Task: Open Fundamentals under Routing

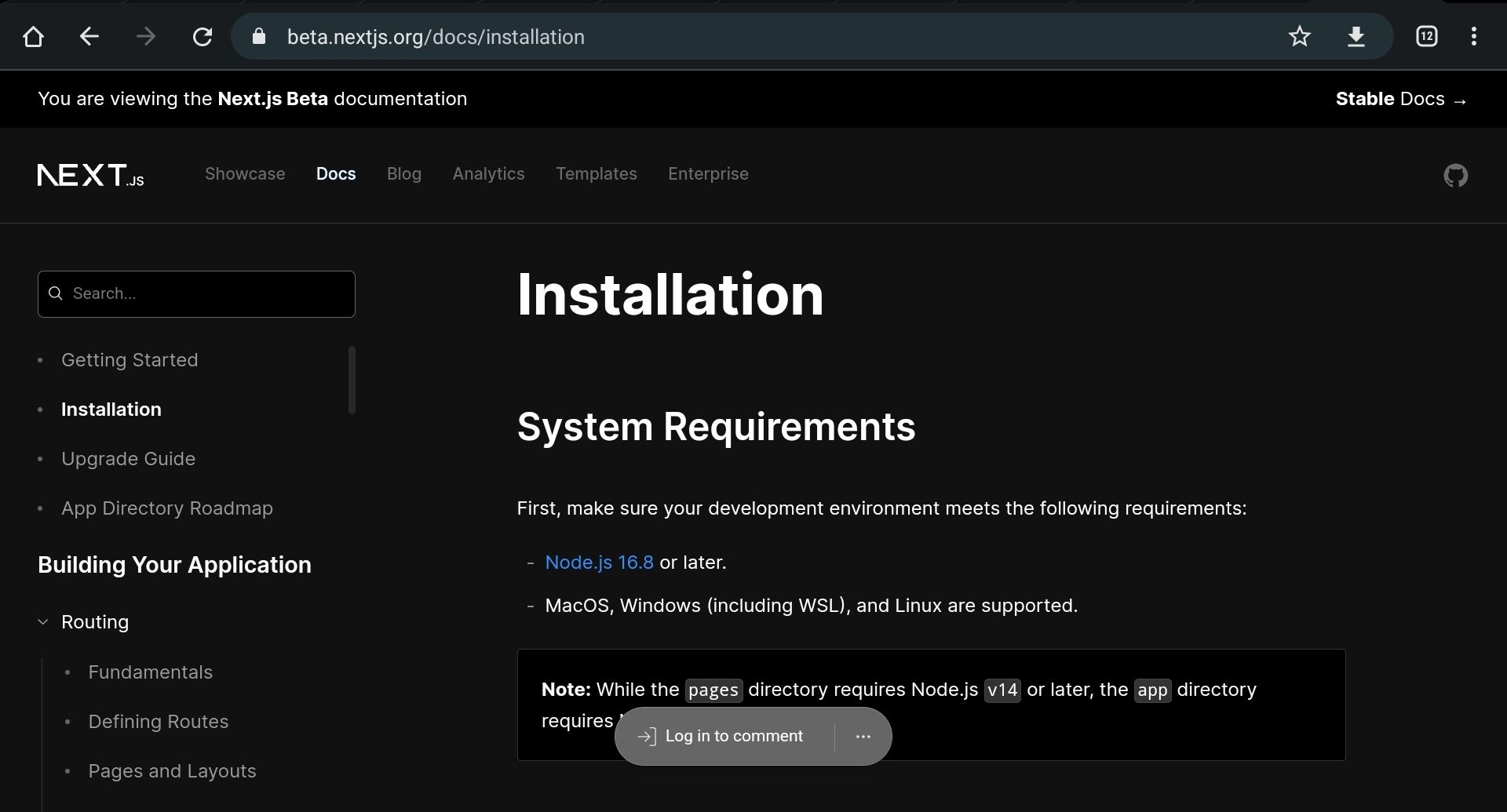Action: tap(151, 672)
